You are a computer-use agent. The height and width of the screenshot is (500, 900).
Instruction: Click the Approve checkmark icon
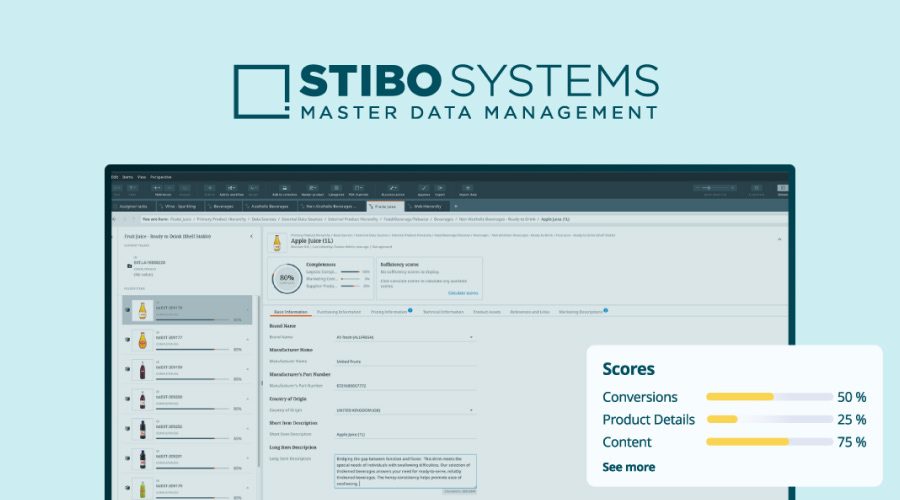424,190
